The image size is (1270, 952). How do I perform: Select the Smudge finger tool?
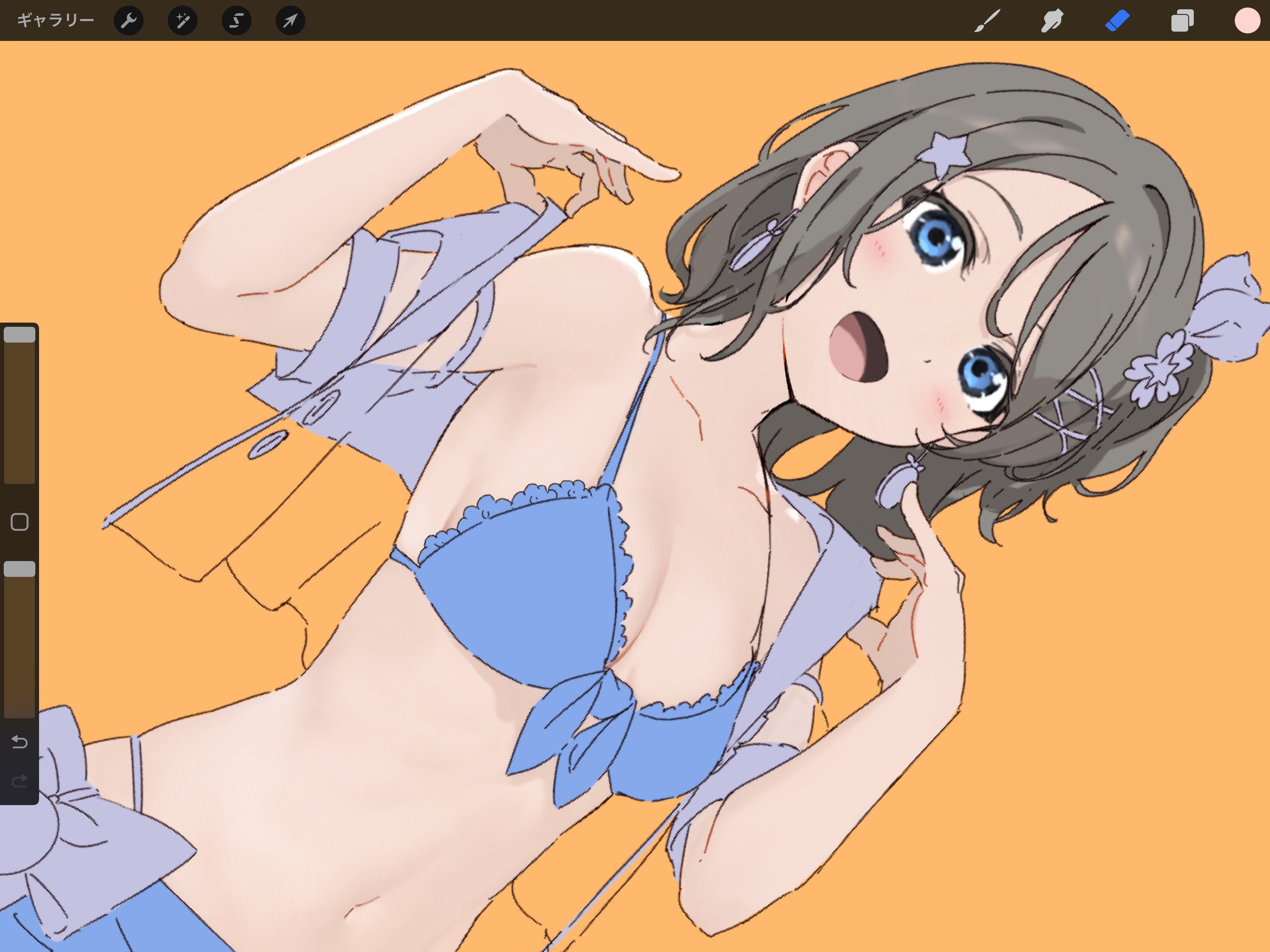click(1052, 21)
